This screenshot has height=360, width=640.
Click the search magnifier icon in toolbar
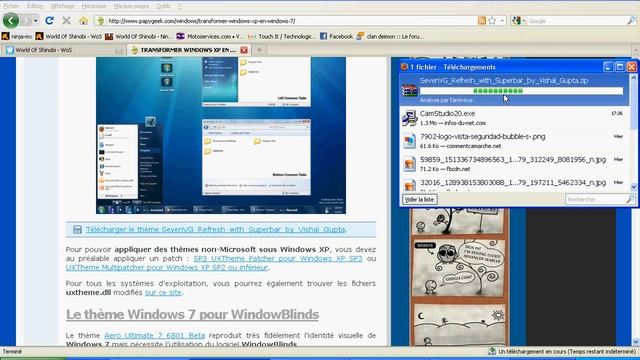(x=631, y=20)
